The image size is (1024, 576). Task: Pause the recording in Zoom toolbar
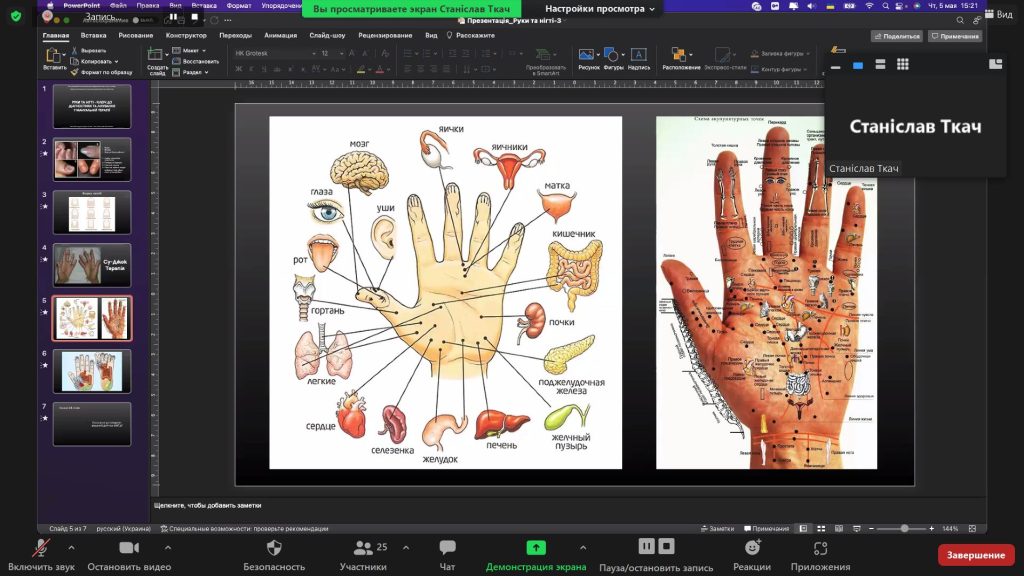point(646,546)
